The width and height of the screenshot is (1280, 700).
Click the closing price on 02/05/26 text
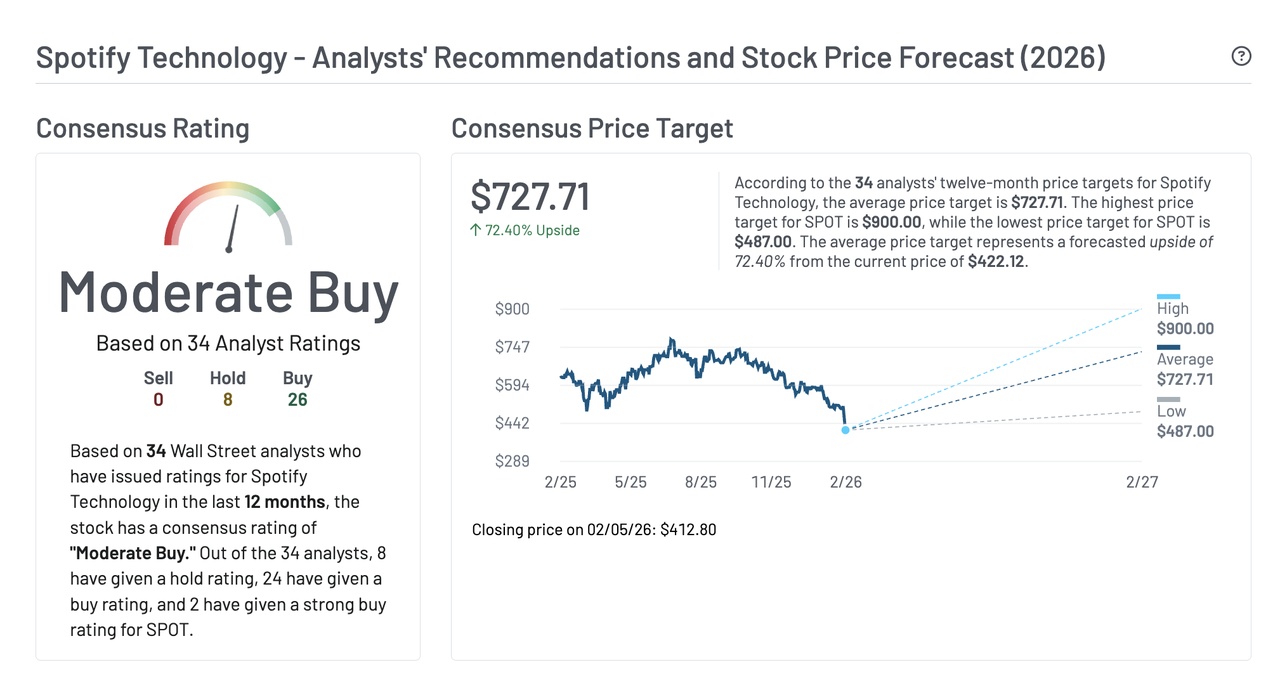[594, 529]
